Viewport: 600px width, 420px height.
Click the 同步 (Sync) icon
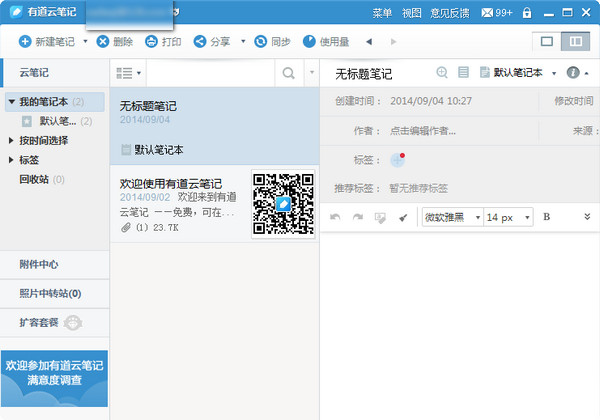point(262,42)
